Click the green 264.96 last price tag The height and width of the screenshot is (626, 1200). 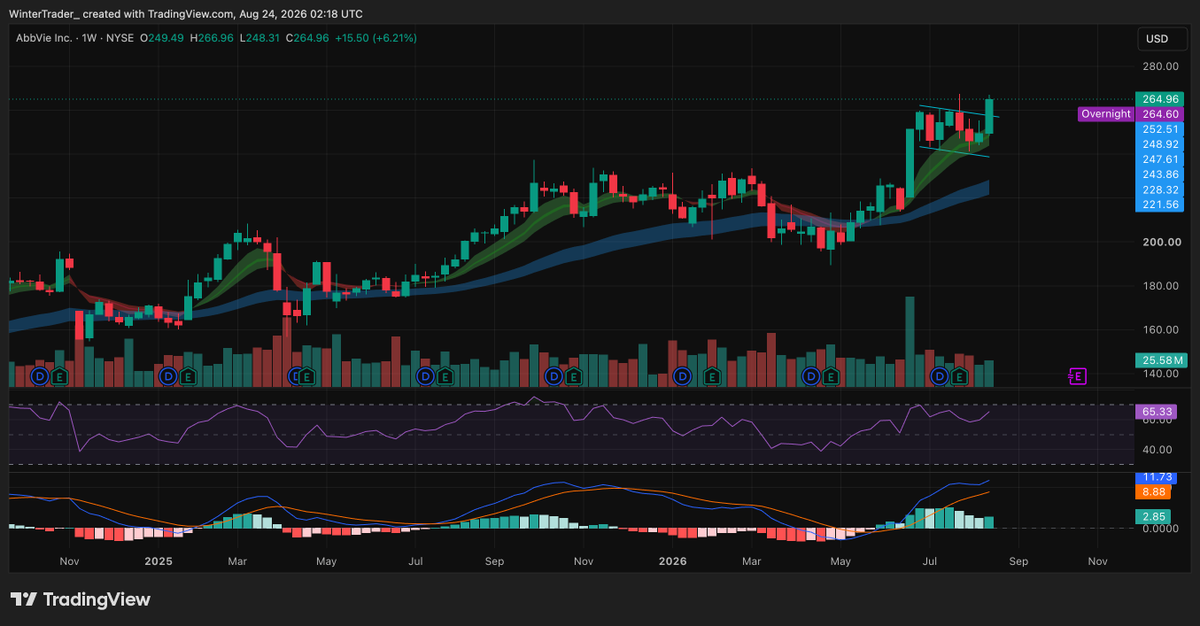point(1160,99)
